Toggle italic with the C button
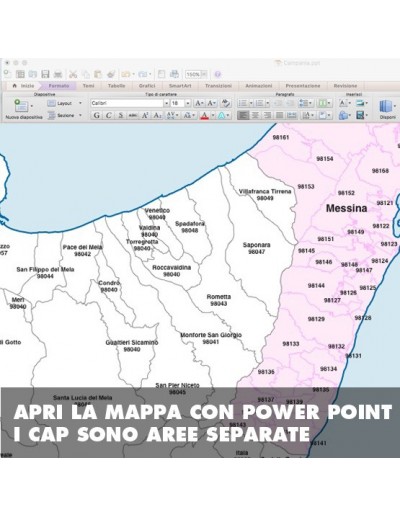Screen dimensions: 400x517 click(108, 115)
